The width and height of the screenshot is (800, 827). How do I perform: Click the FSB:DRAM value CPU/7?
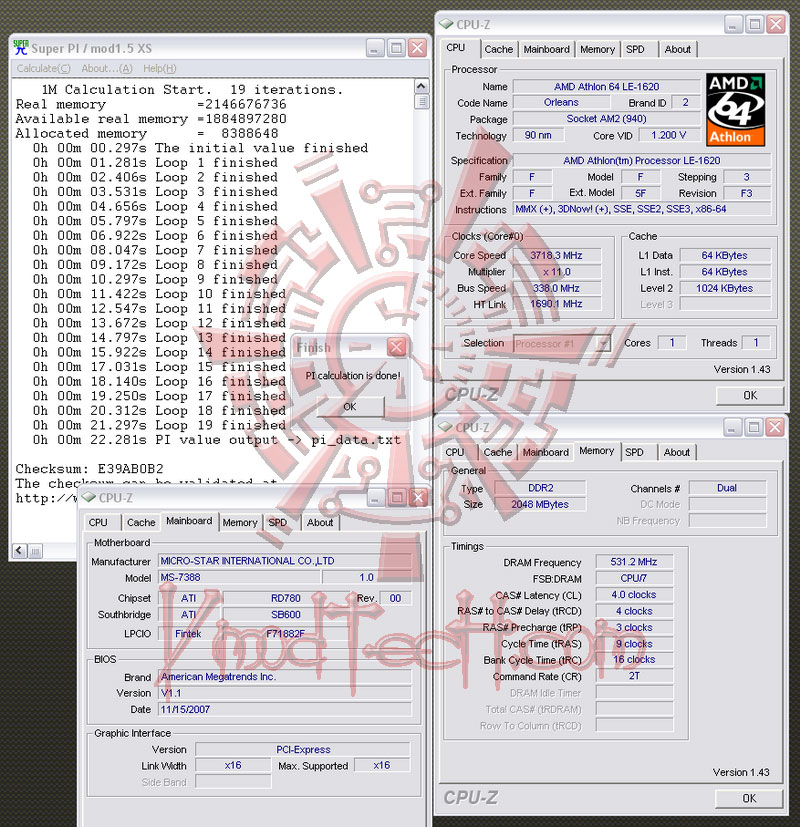click(x=634, y=579)
